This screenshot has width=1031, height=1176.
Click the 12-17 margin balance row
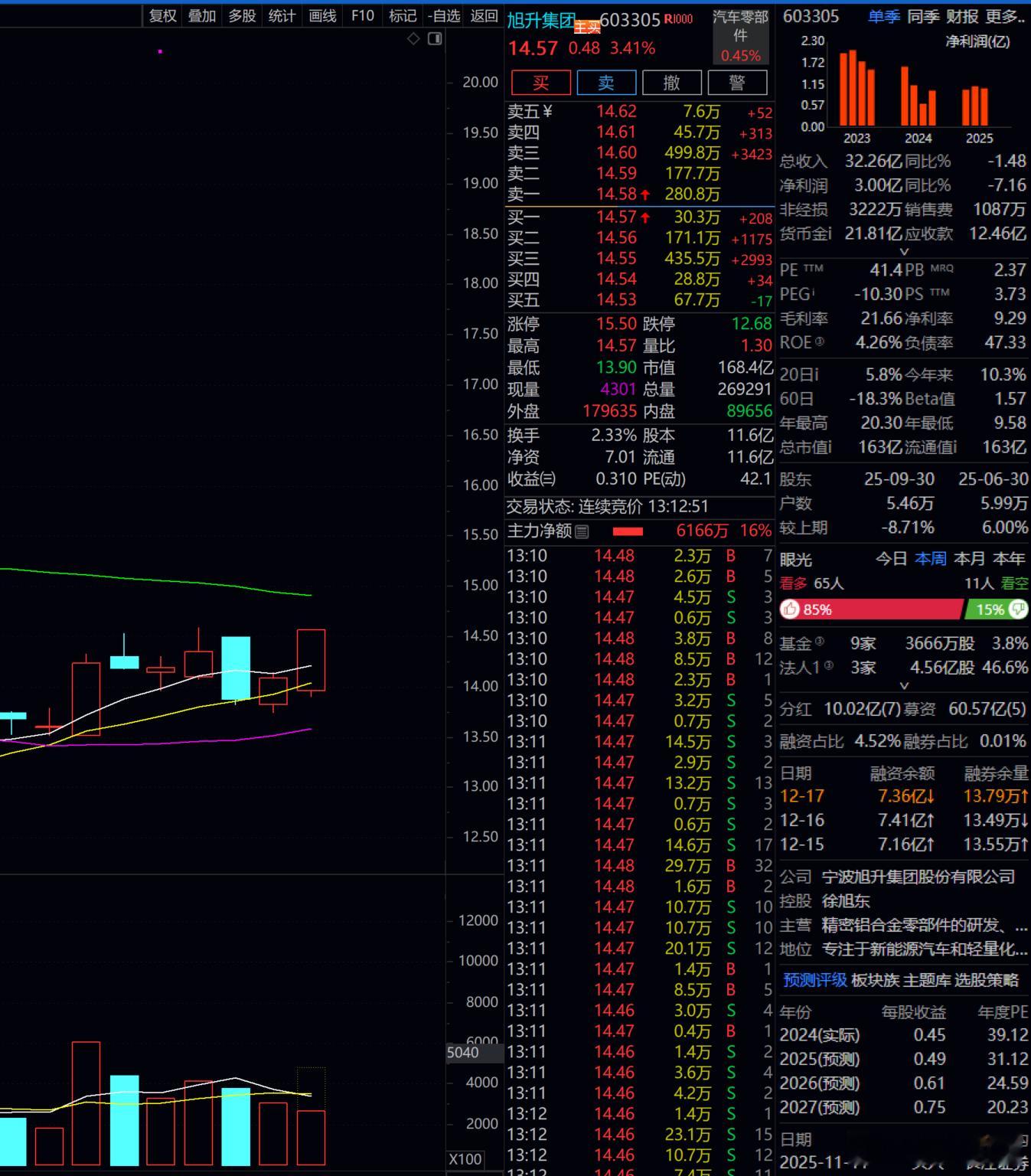coord(904,796)
